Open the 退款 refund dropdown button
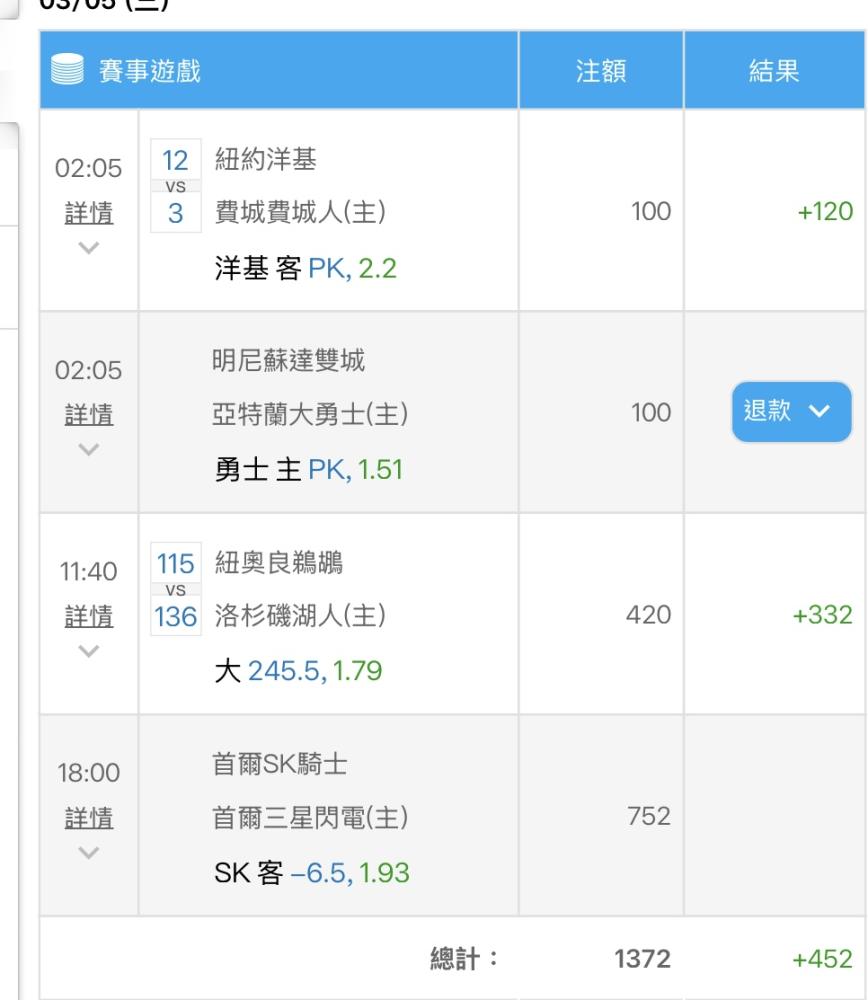The height and width of the screenshot is (1000, 868). pyautogui.click(x=791, y=411)
